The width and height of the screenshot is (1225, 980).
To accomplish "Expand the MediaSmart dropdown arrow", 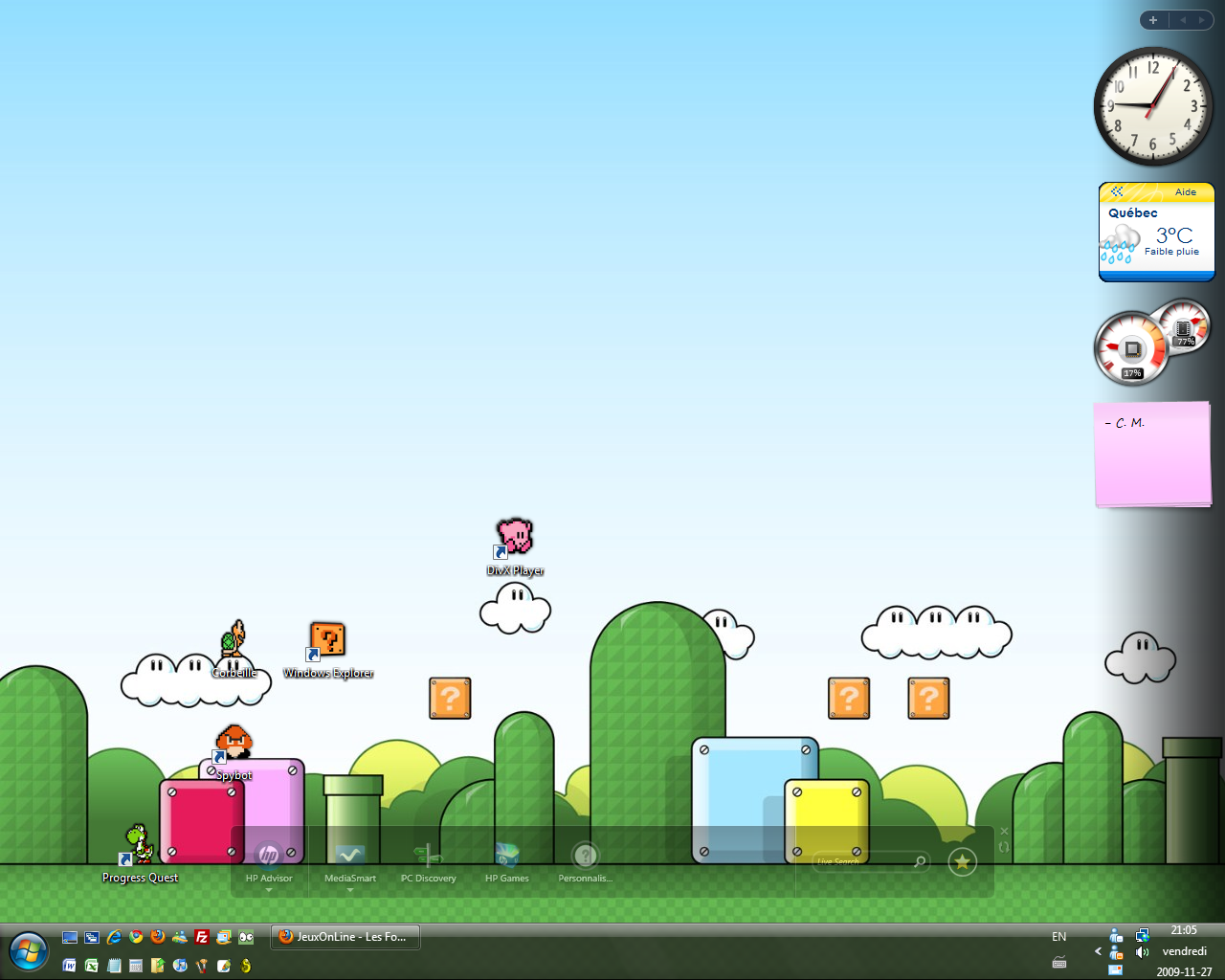I will click(349, 890).
